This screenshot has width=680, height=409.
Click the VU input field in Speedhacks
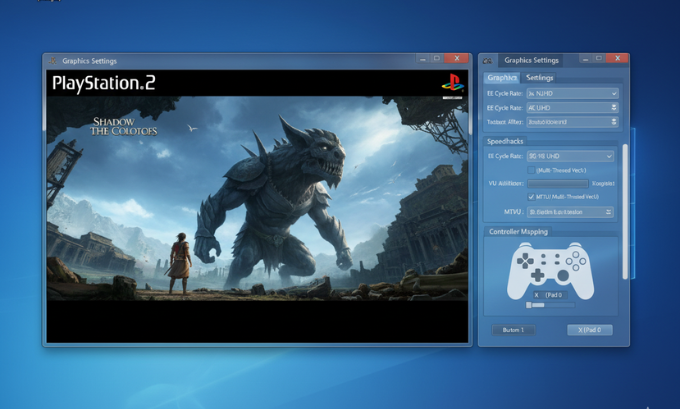557,184
